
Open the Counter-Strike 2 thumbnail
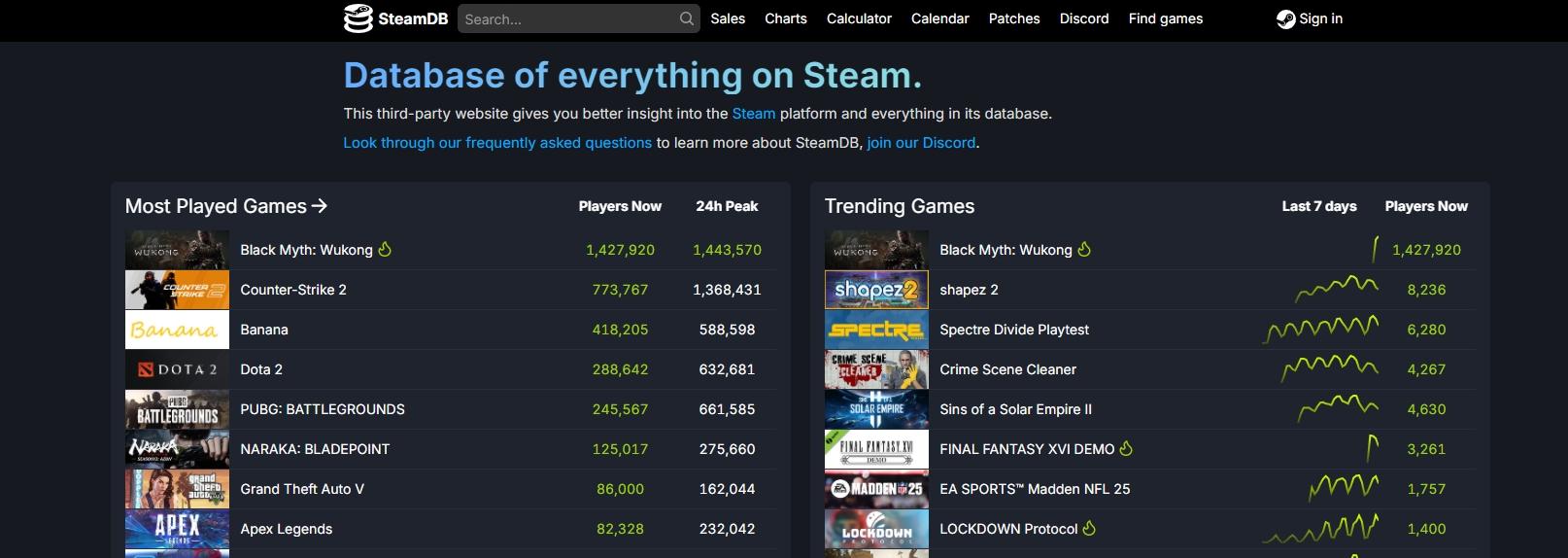pos(177,290)
